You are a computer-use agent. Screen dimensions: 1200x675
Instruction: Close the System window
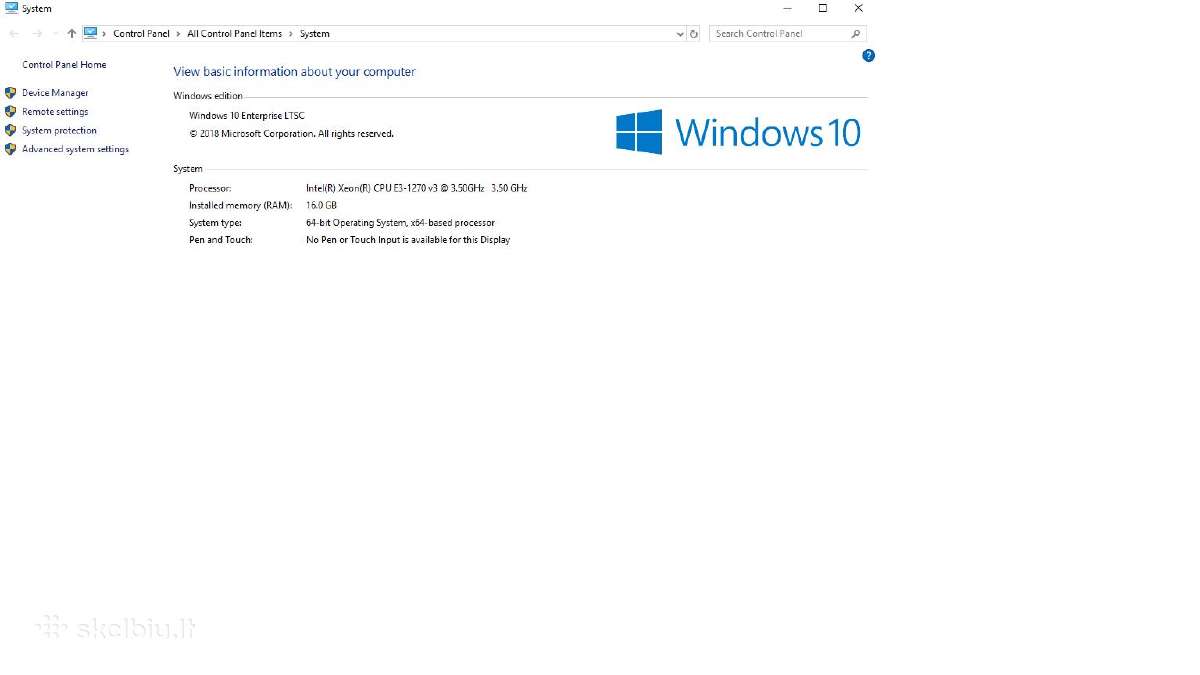coord(858,8)
